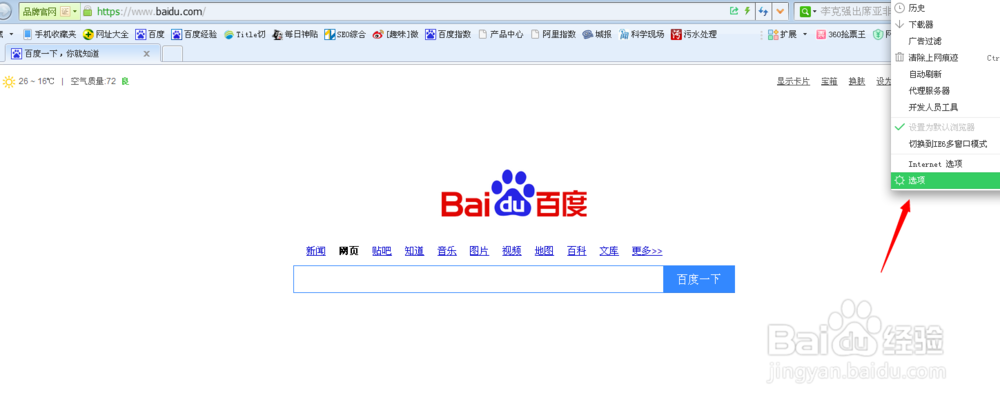Open the 百科 link
This screenshot has width=1000, height=406.
(x=577, y=251)
